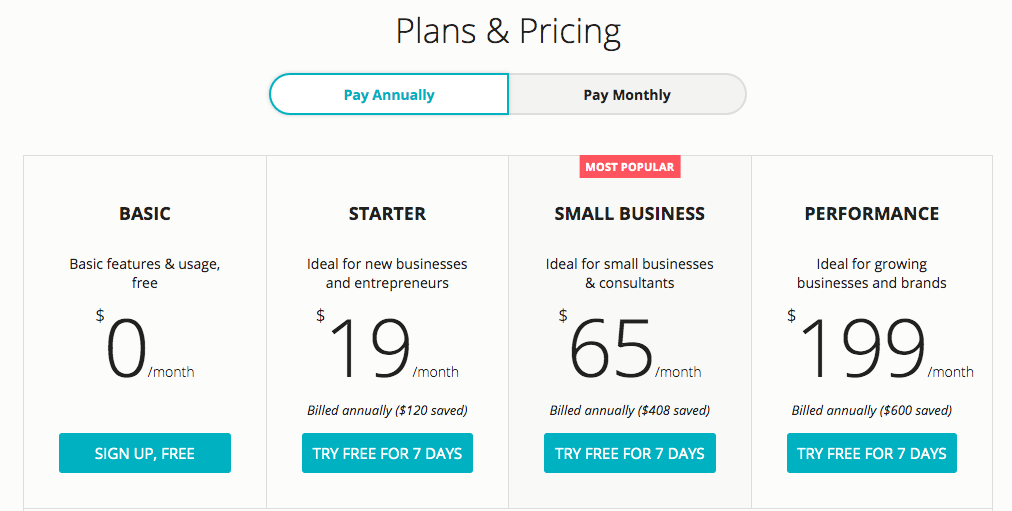Click the "Basic features & usage, free" description
This screenshot has width=1012, height=511.
(x=145, y=273)
